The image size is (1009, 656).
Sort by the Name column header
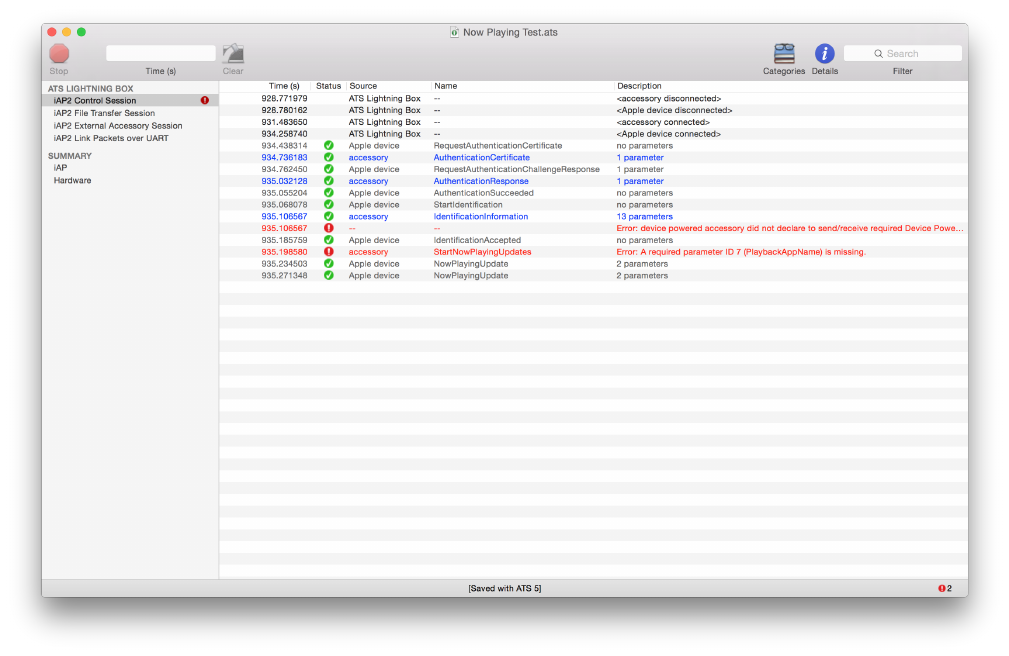(445, 86)
